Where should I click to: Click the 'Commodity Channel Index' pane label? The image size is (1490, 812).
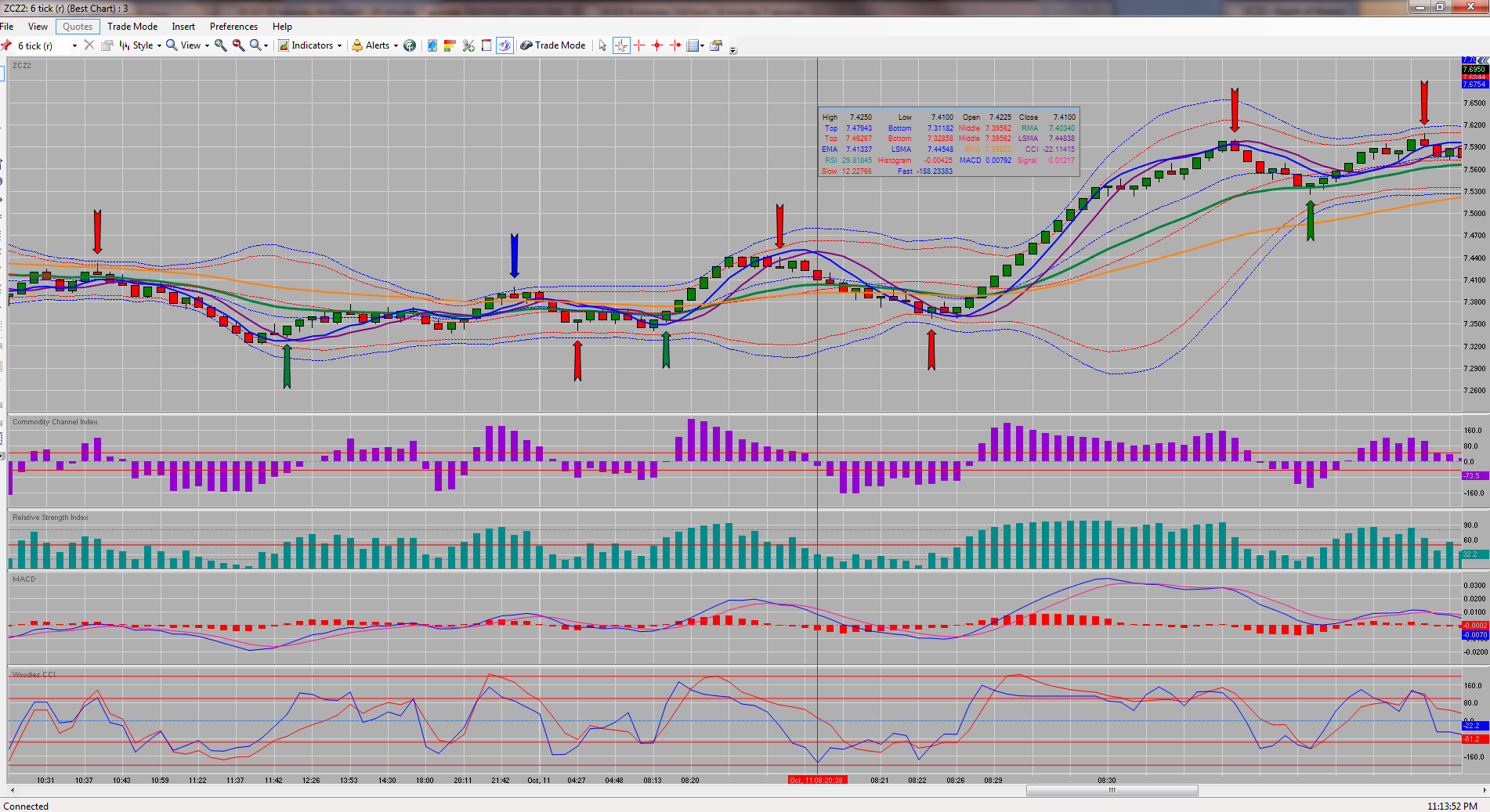55,422
